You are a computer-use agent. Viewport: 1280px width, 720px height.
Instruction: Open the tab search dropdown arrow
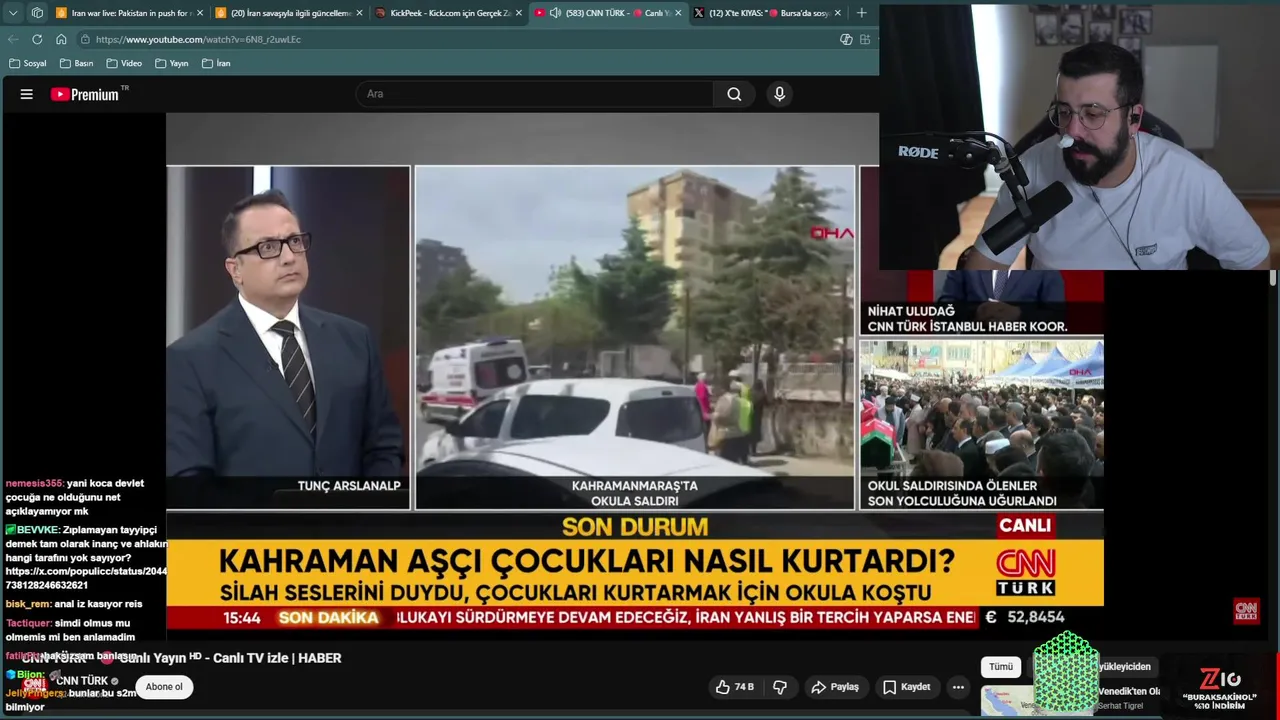click(x=13, y=13)
